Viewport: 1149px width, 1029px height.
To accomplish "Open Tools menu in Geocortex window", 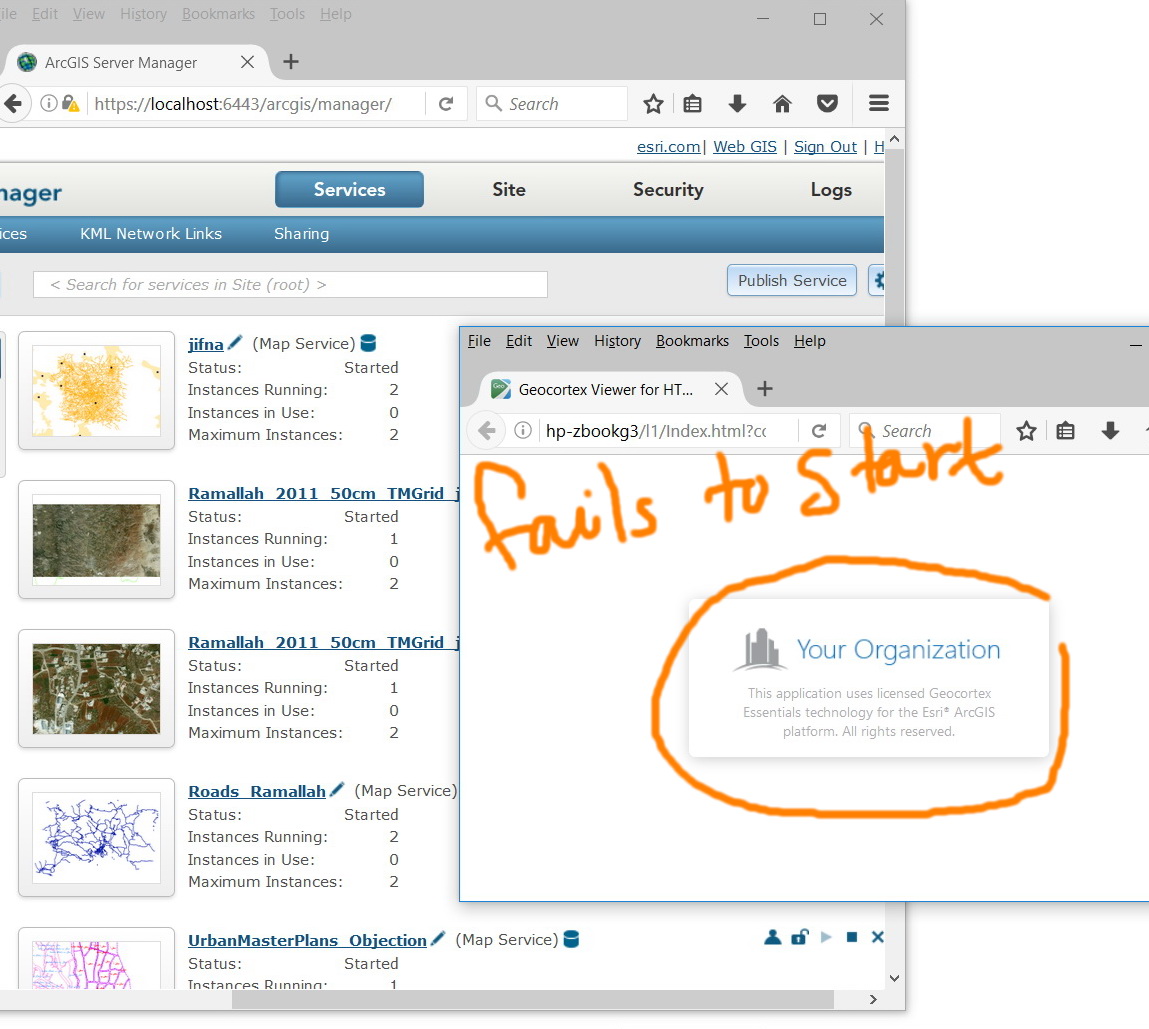I will (x=761, y=341).
